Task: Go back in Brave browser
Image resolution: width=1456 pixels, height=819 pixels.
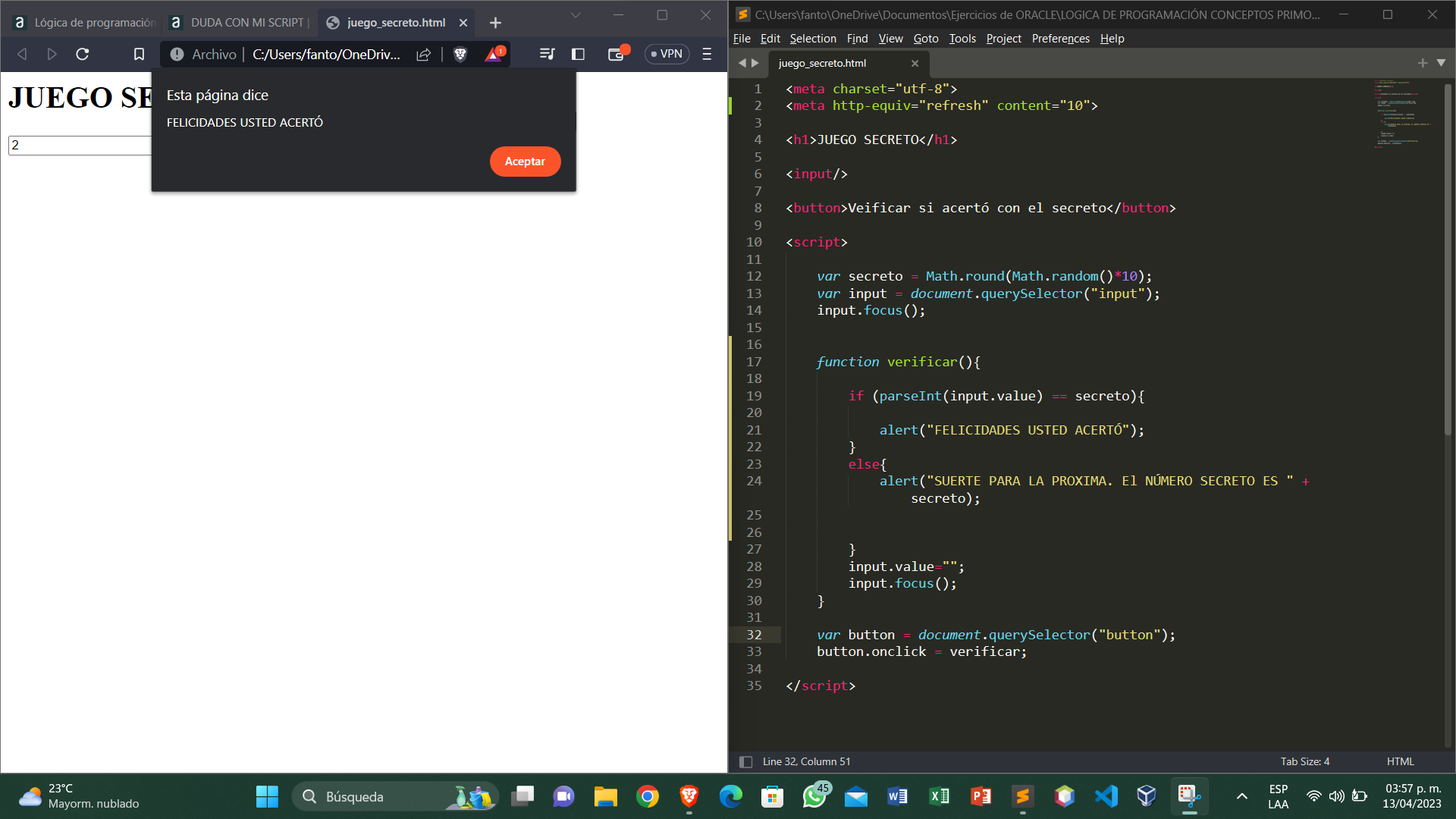Action: pos(22,54)
